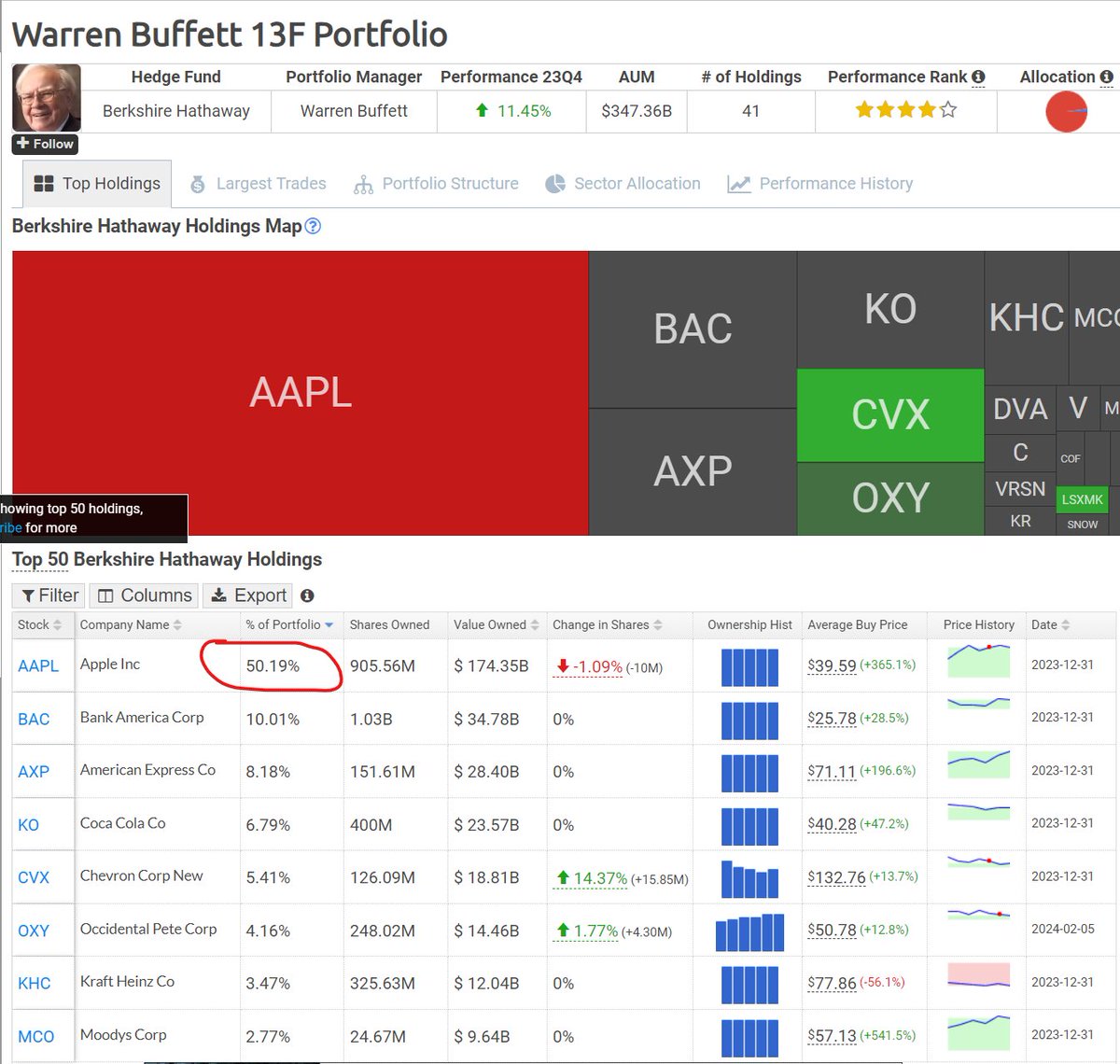Sort by Change in Shares column
Screen dimensions: 1120x1064
(607, 624)
